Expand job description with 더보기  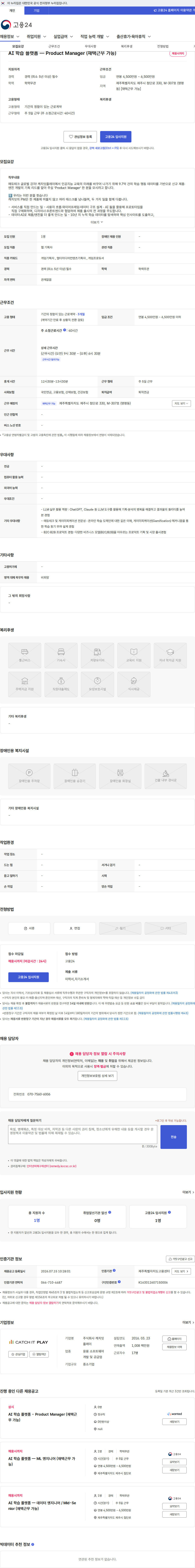tap(97, 222)
